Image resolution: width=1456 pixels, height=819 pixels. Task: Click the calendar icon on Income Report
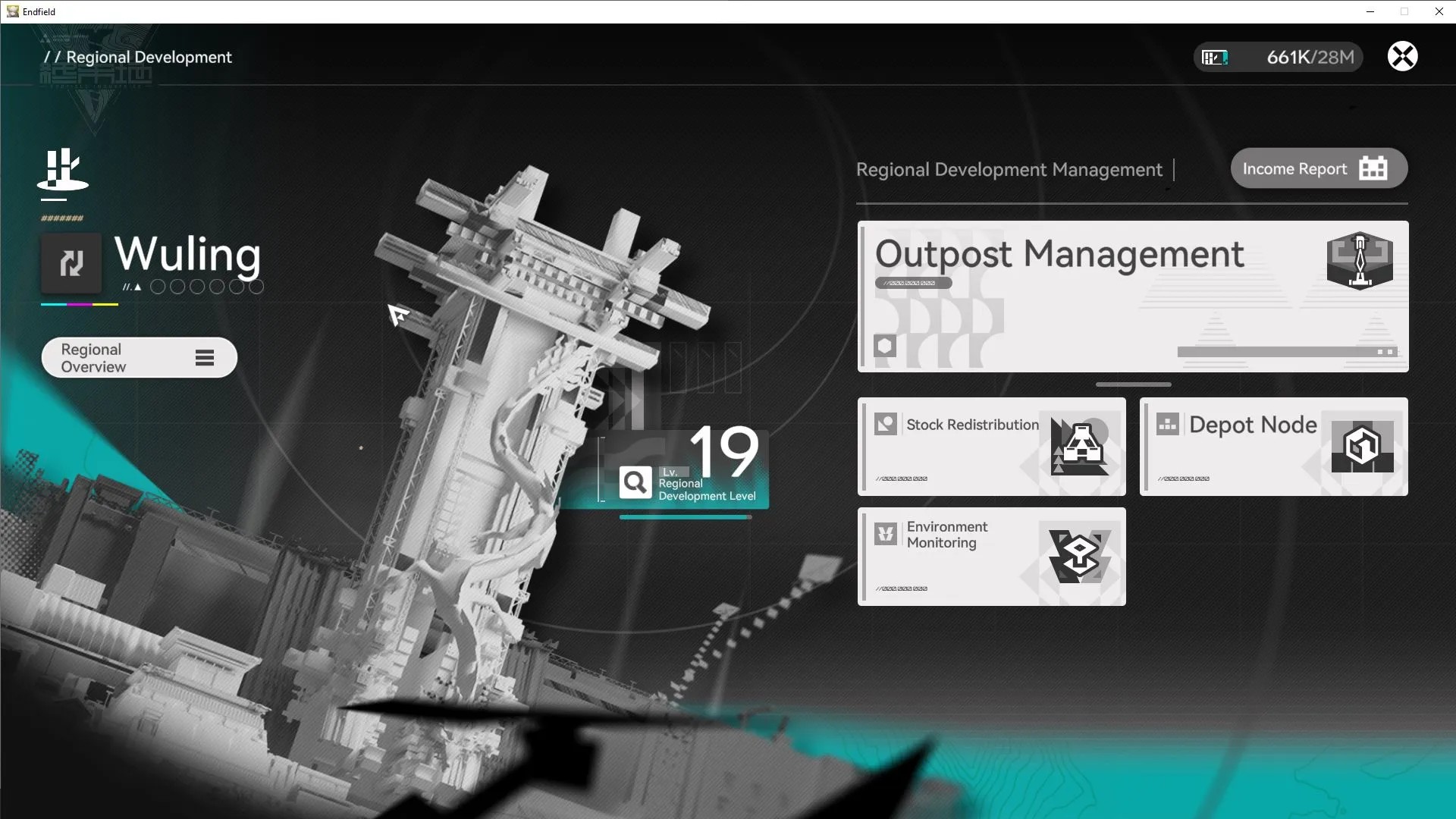click(1373, 168)
